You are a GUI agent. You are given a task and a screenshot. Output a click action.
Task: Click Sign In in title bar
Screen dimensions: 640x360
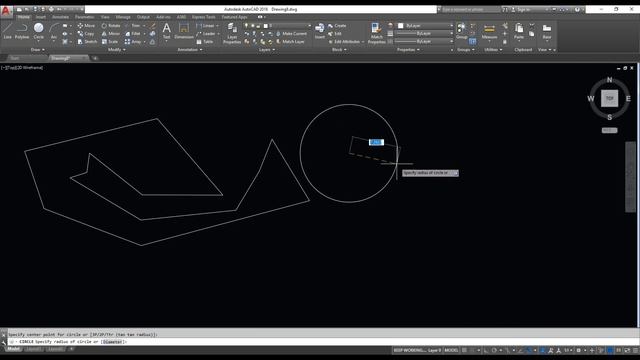pyautogui.click(x=521, y=9)
